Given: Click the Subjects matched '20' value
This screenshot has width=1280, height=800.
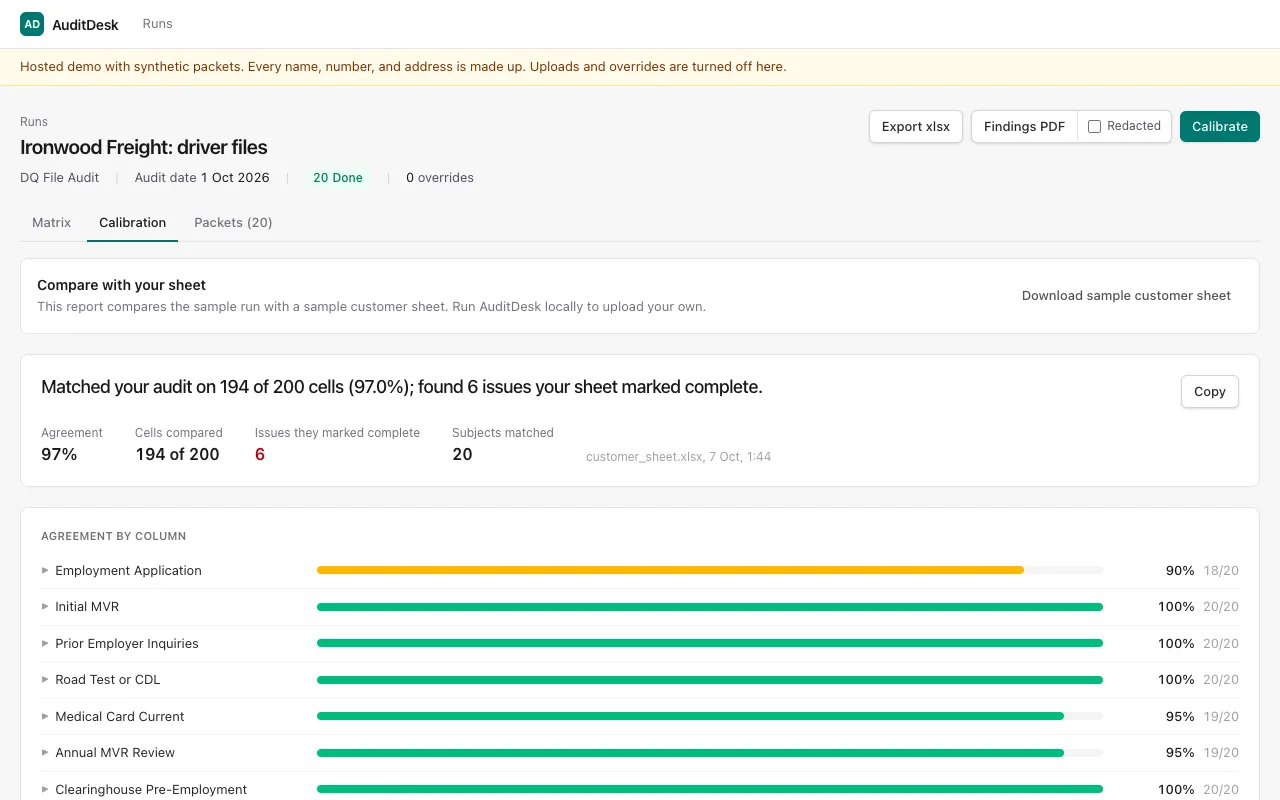Looking at the screenshot, I should click(x=462, y=455).
